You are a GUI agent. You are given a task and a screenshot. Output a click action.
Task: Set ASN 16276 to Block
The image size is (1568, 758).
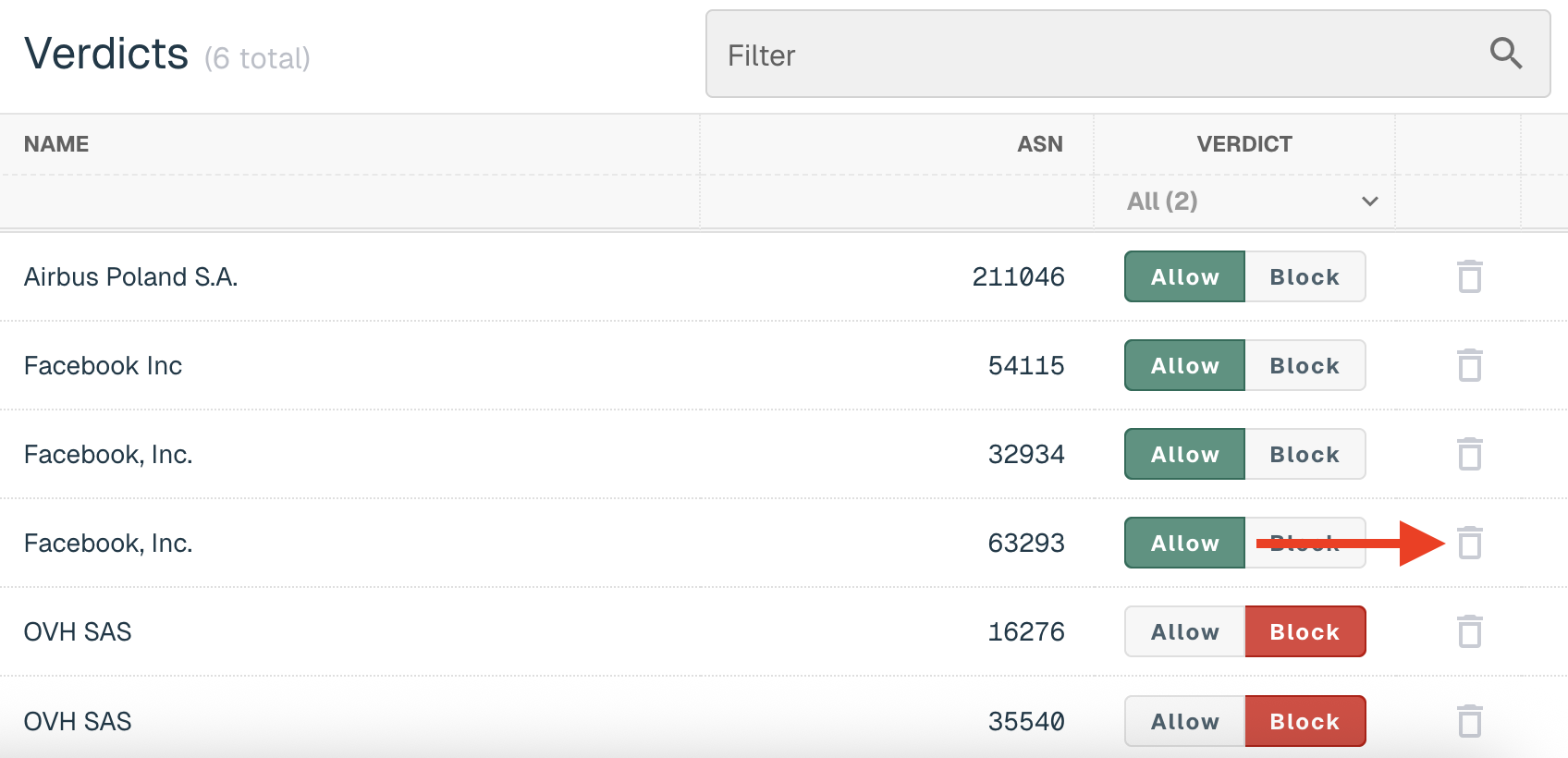tap(1305, 631)
